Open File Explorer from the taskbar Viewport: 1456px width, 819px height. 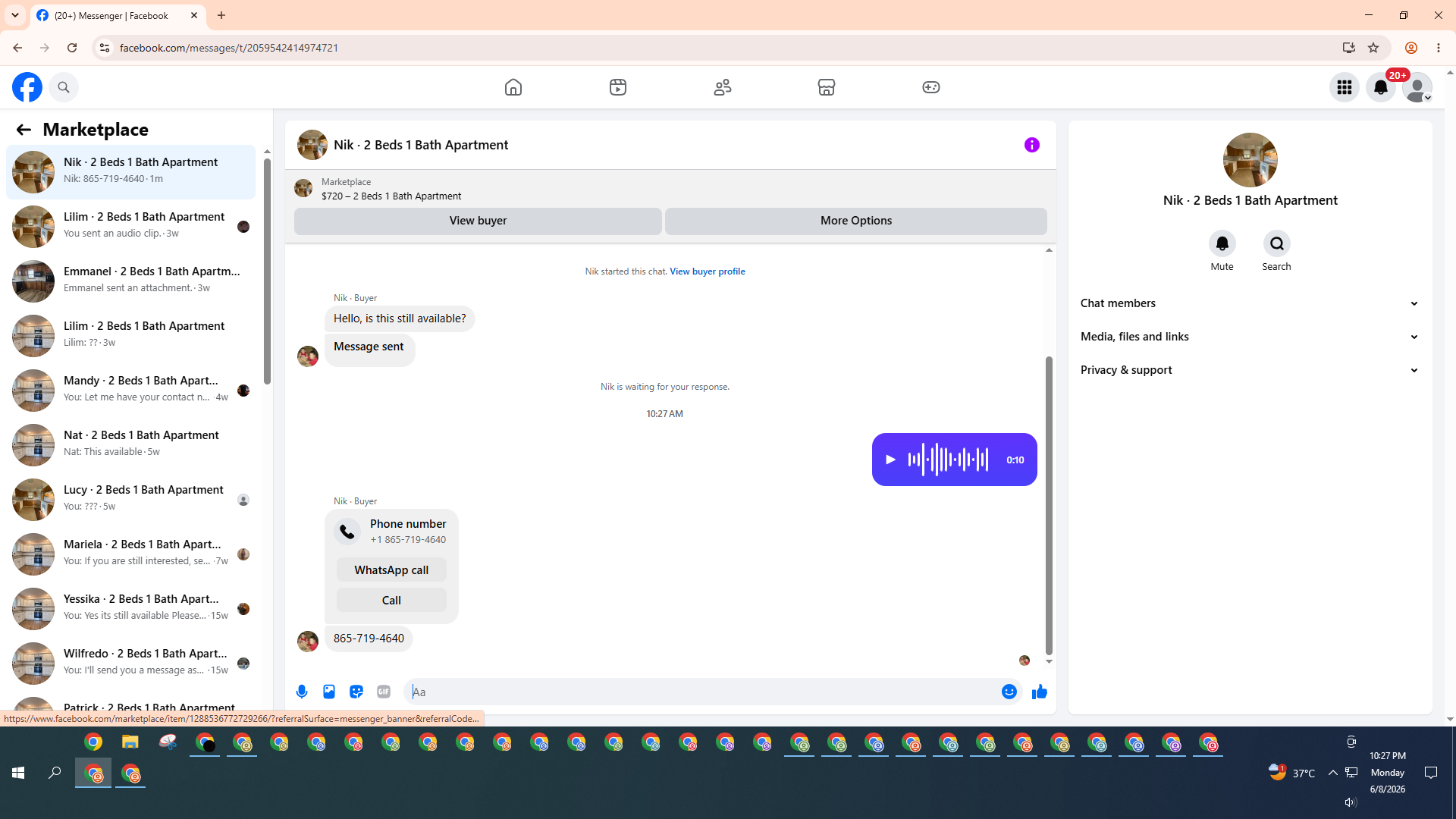point(130,742)
